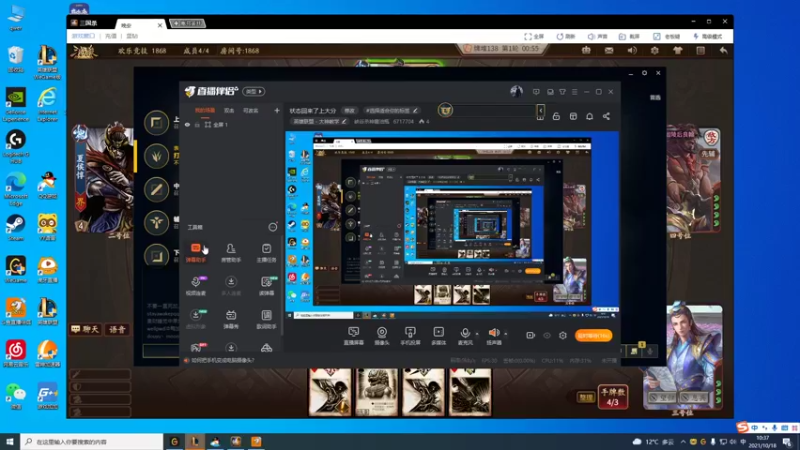The width and height of the screenshot is (800, 450).
Task: Edit the 英雄联盟 category label
Action: (x=319, y=121)
